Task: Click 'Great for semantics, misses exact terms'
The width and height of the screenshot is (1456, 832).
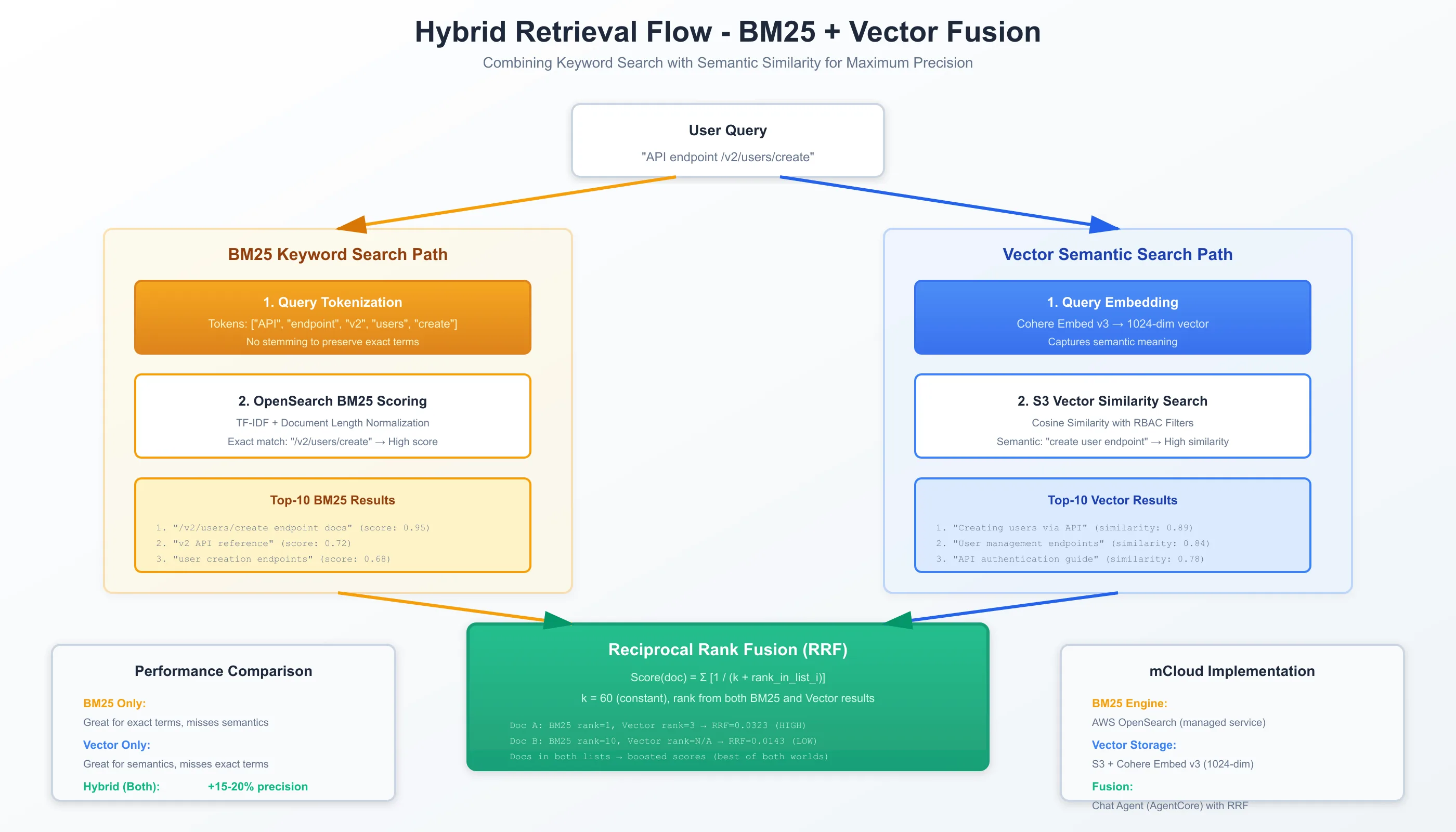Action: (x=176, y=764)
